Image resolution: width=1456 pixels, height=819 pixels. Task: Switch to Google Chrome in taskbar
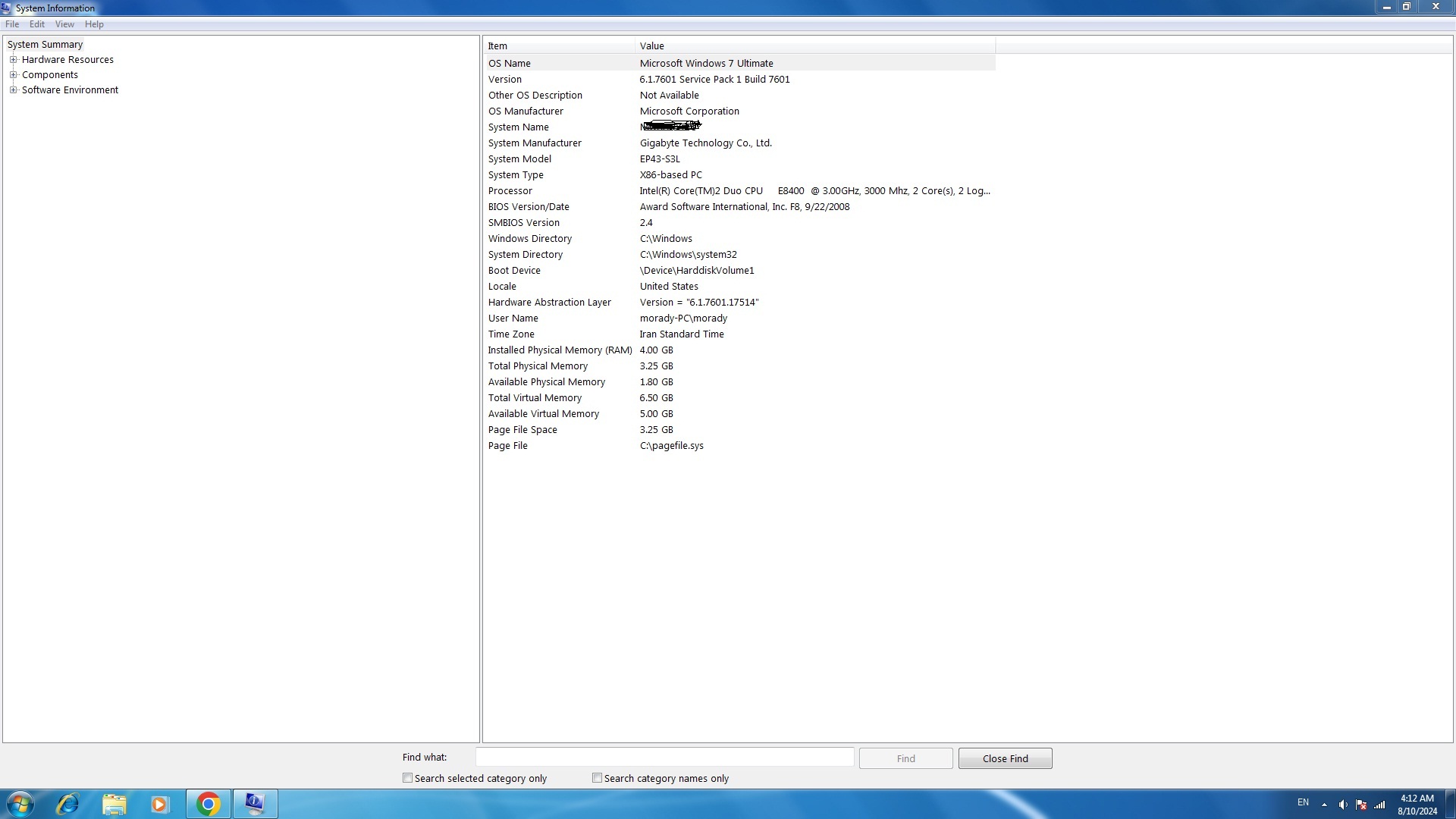coord(208,804)
